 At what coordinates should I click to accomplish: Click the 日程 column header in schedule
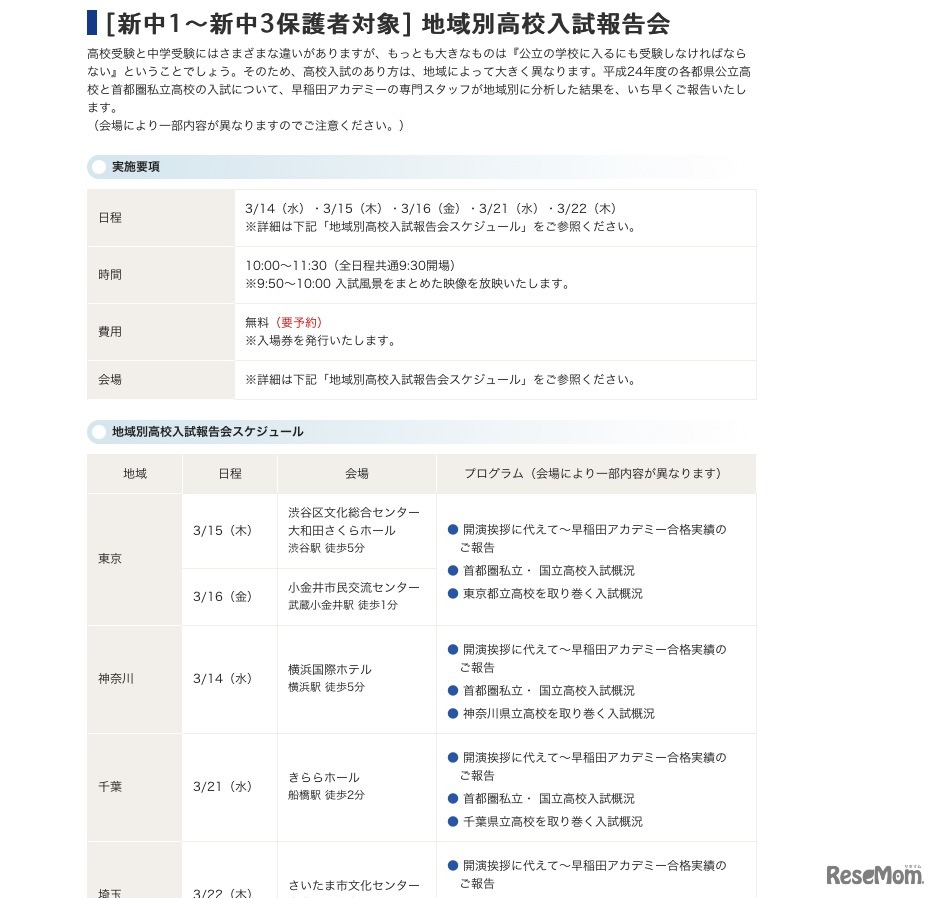click(x=229, y=473)
